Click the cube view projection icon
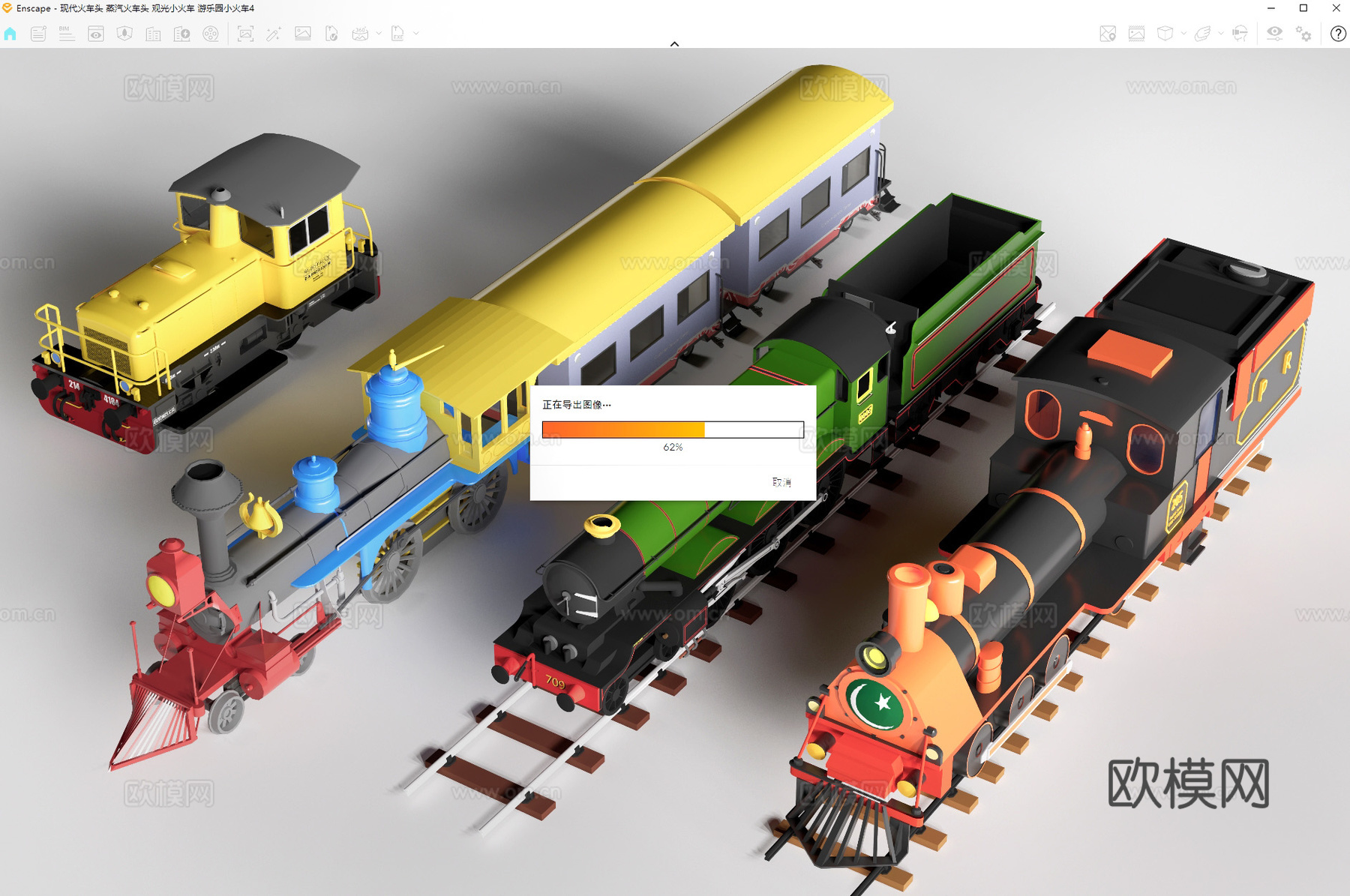This screenshot has width=1350, height=896. 1165,34
